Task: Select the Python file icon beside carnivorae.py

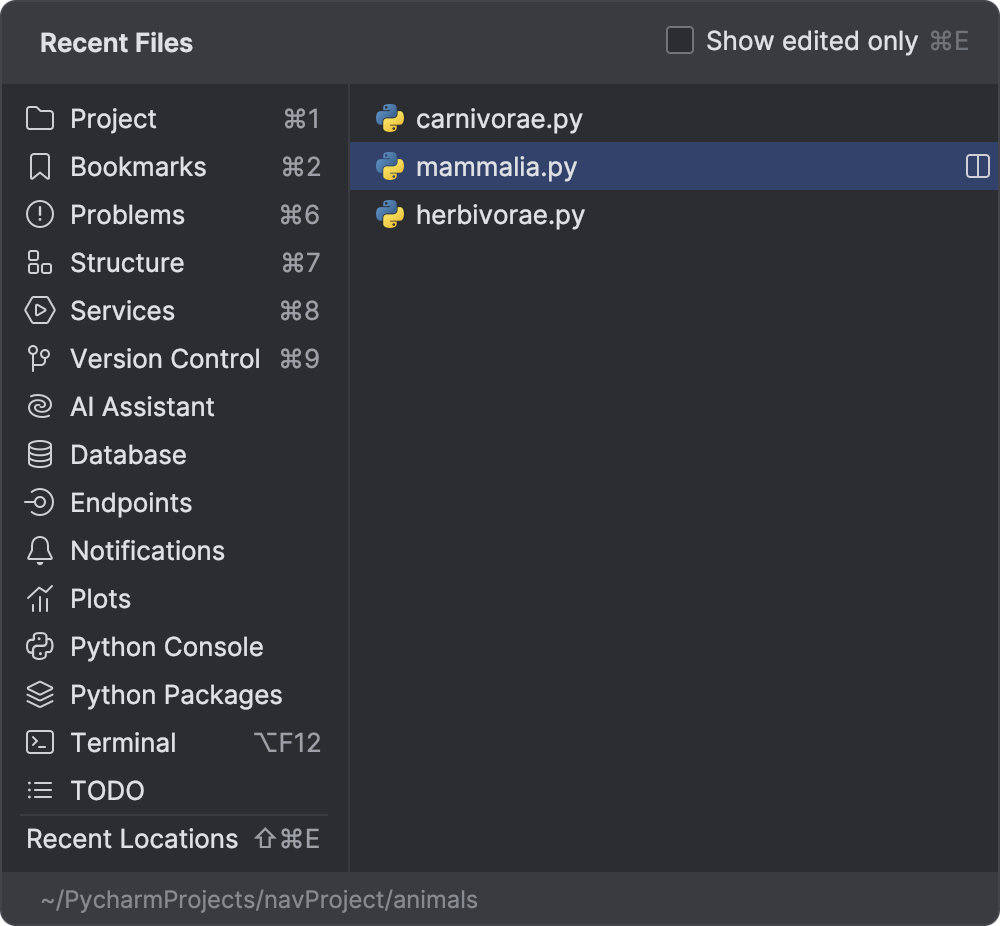Action: pos(390,119)
